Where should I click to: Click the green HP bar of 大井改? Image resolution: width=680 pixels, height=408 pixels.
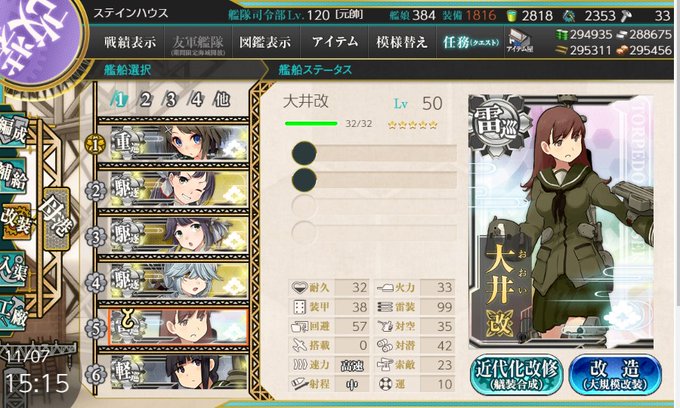point(311,124)
